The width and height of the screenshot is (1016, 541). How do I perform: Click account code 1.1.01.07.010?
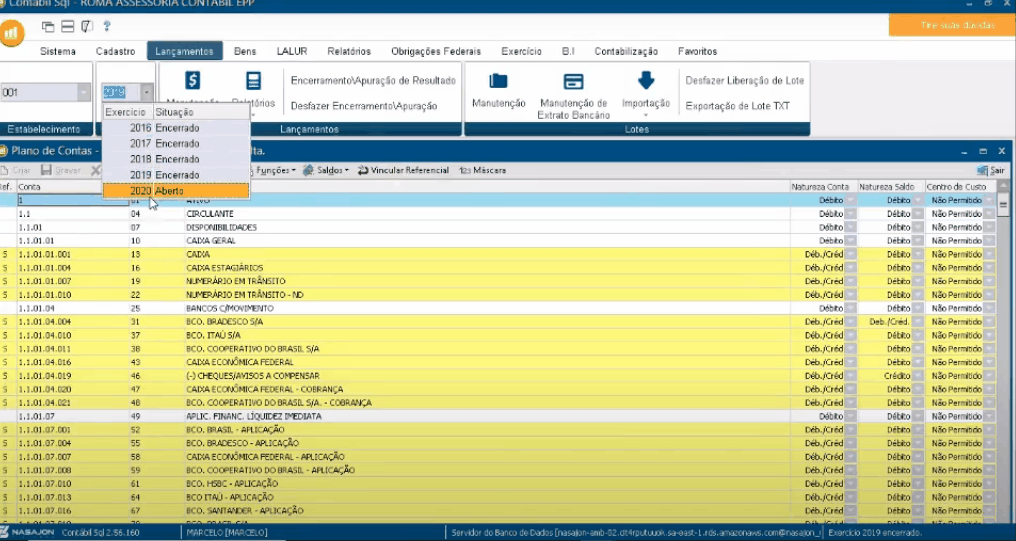[45, 484]
